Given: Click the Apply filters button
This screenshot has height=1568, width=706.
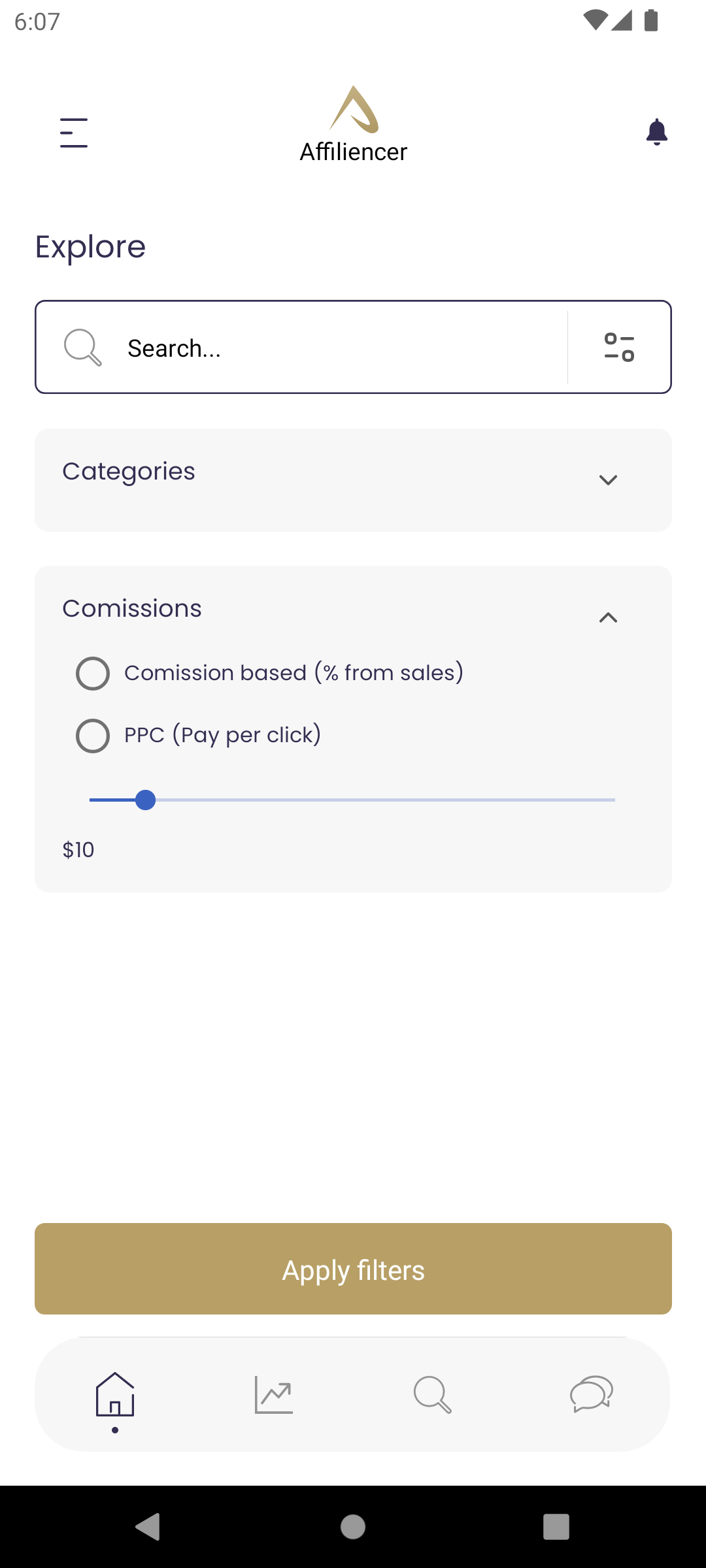Looking at the screenshot, I should pos(353,1269).
